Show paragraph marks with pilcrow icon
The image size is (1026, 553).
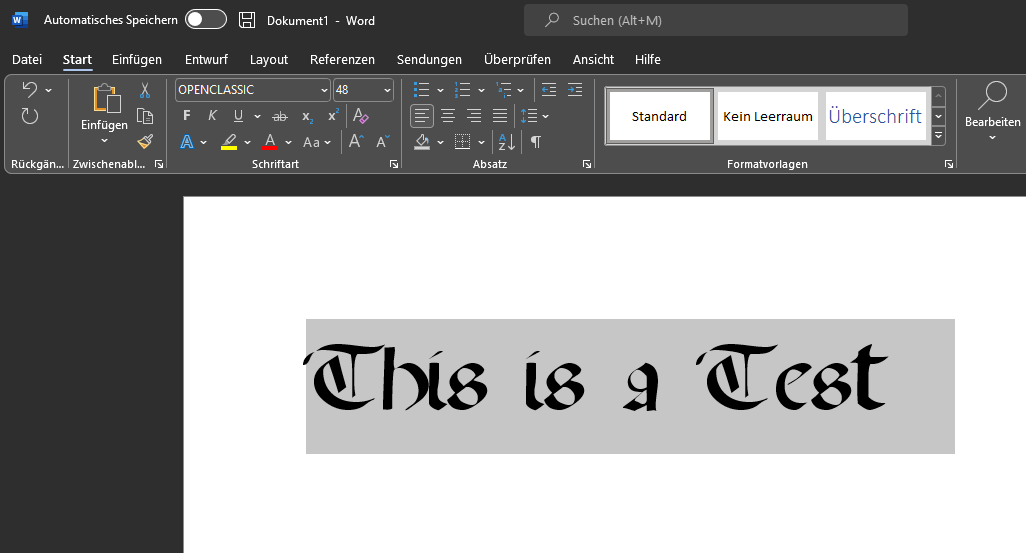pyautogui.click(x=536, y=142)
